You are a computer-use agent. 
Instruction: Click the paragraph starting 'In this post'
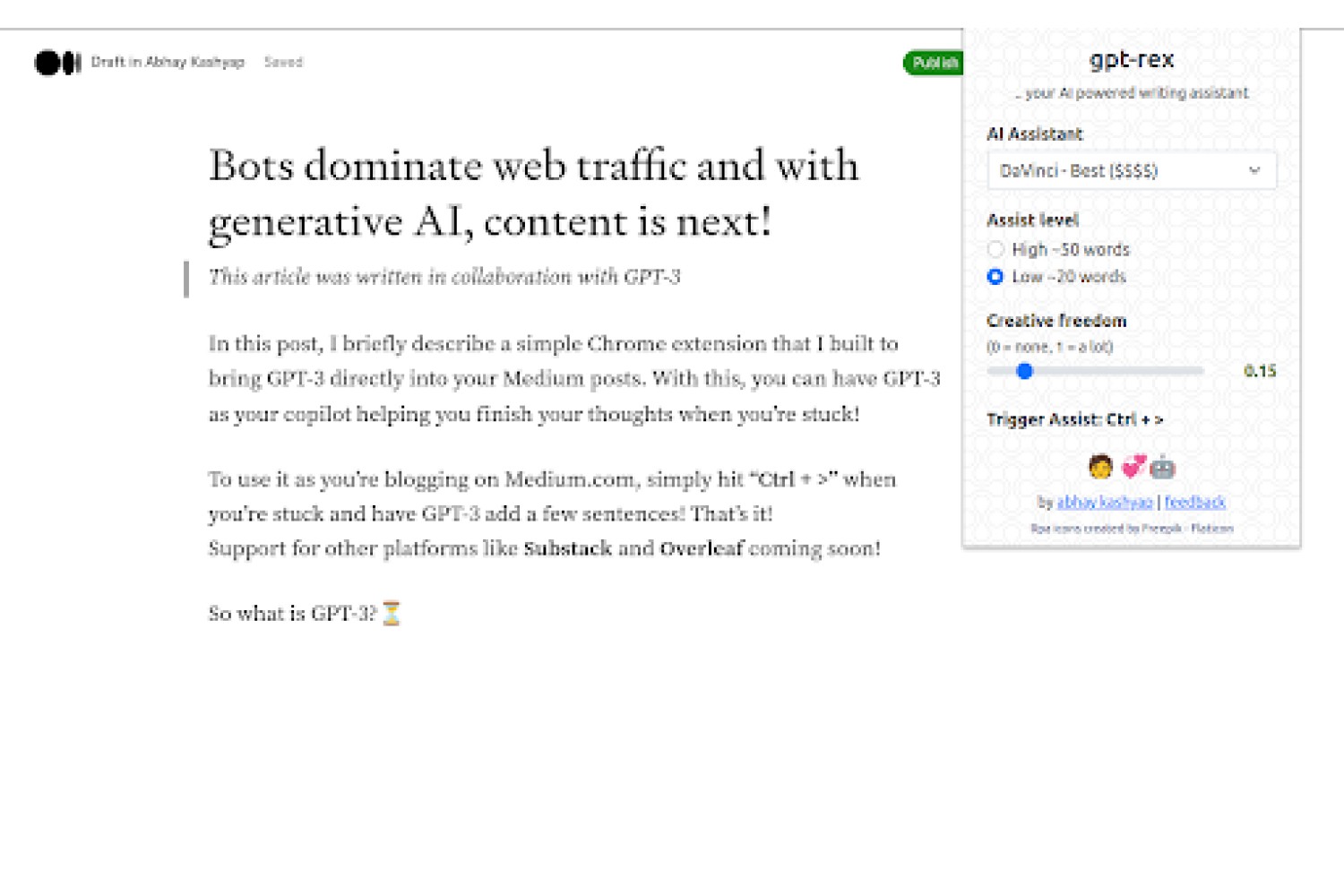(574, 379)
